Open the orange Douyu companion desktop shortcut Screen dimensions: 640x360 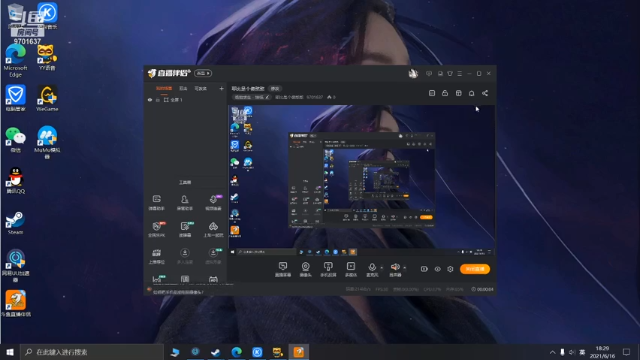tap(16, 304)
